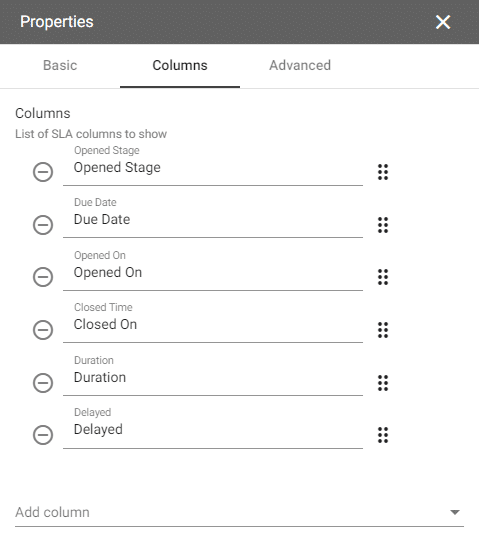Image resolution: width=479 pixels, height=550 pixels.
Task: Switch to the Advanced tab
Action: click(x=300, y=66)
